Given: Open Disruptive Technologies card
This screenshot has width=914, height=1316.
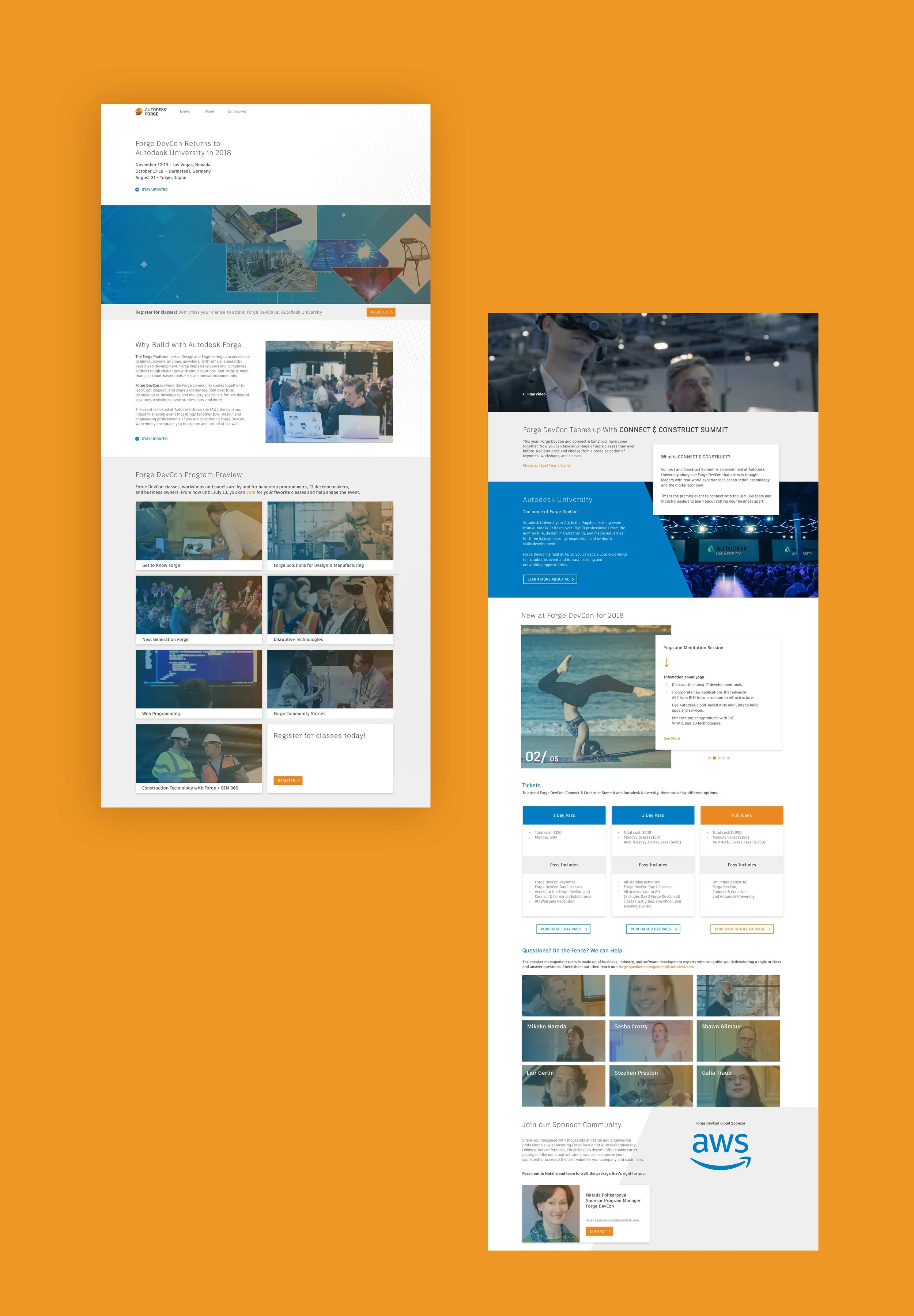Looking at the screenshot, I should coord(331,610).
